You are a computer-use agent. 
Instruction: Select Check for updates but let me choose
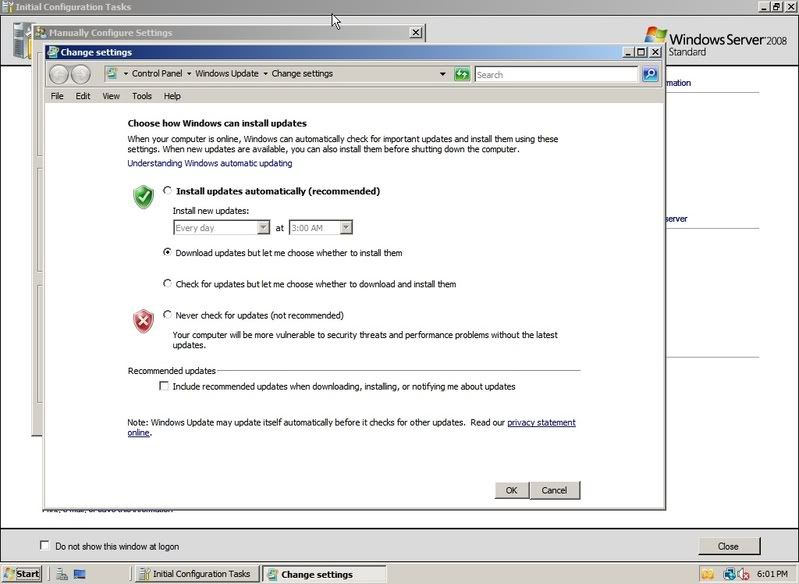(167, 283)
